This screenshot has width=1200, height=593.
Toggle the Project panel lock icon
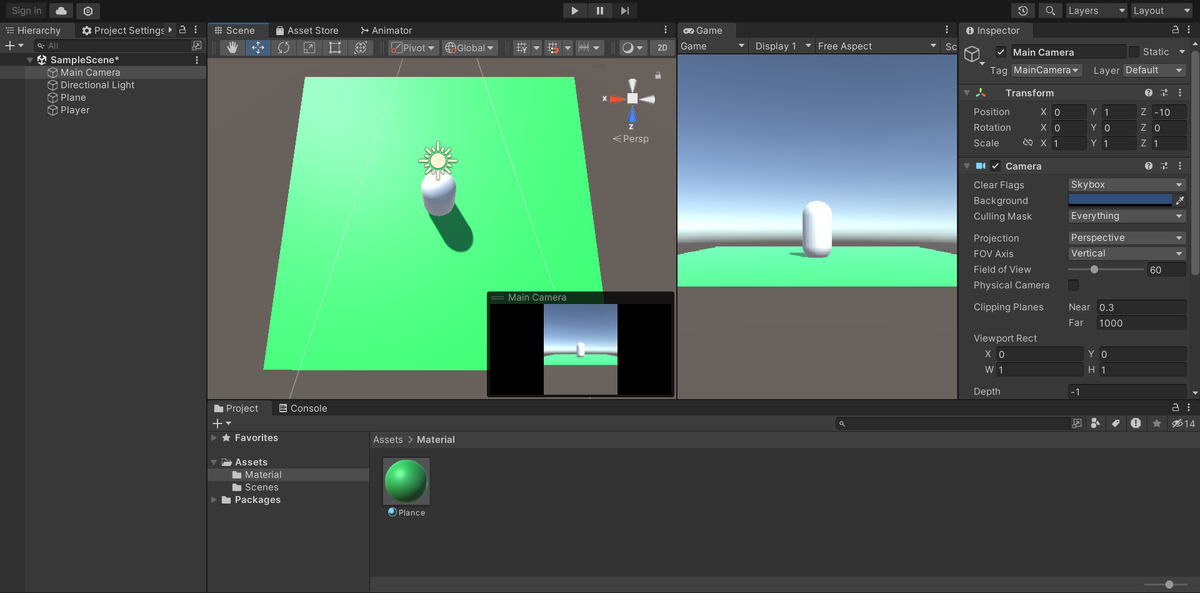(1176, 408)
